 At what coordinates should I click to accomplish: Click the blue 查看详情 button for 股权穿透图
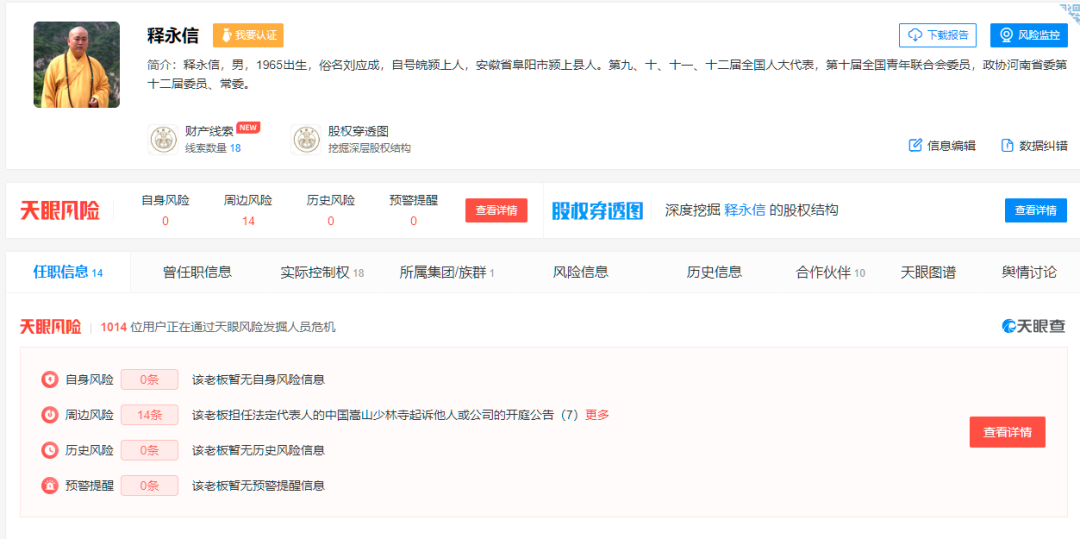click(x=1036, y=211)
